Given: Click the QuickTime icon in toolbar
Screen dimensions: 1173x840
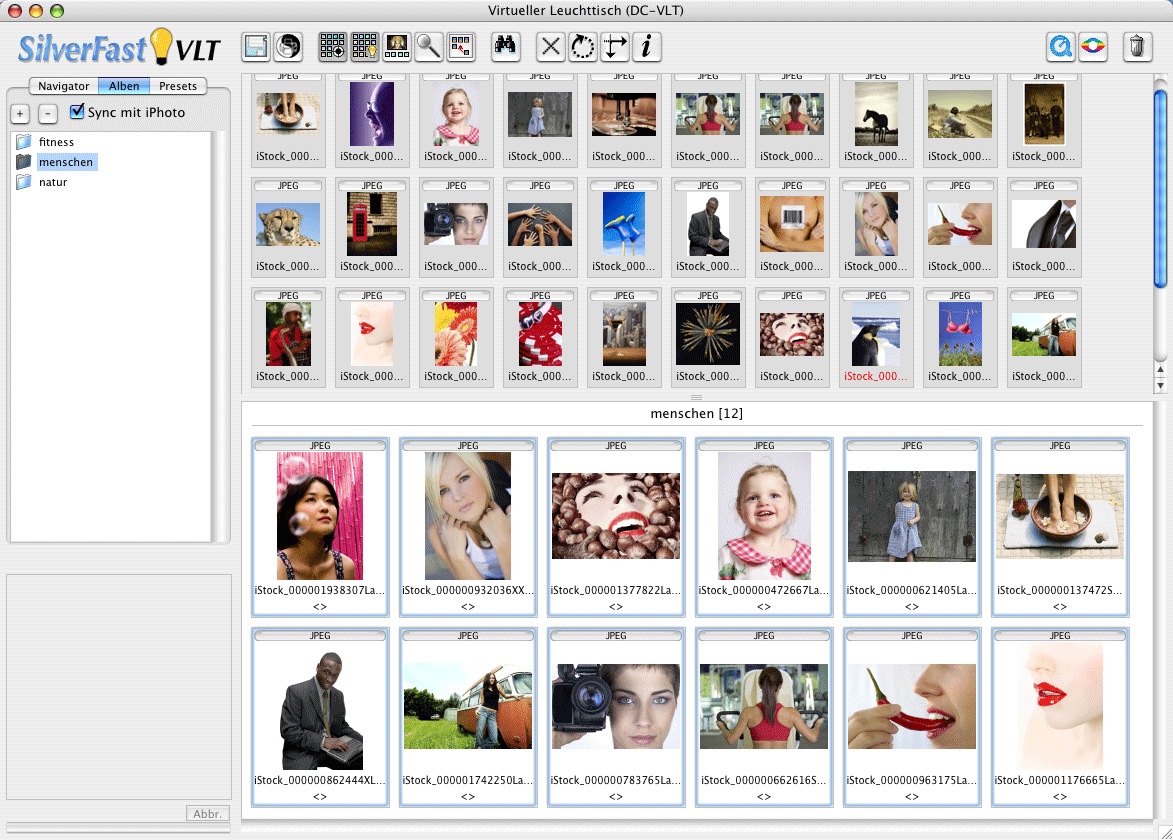Looking at the screenshot, I should [1061, 47].
